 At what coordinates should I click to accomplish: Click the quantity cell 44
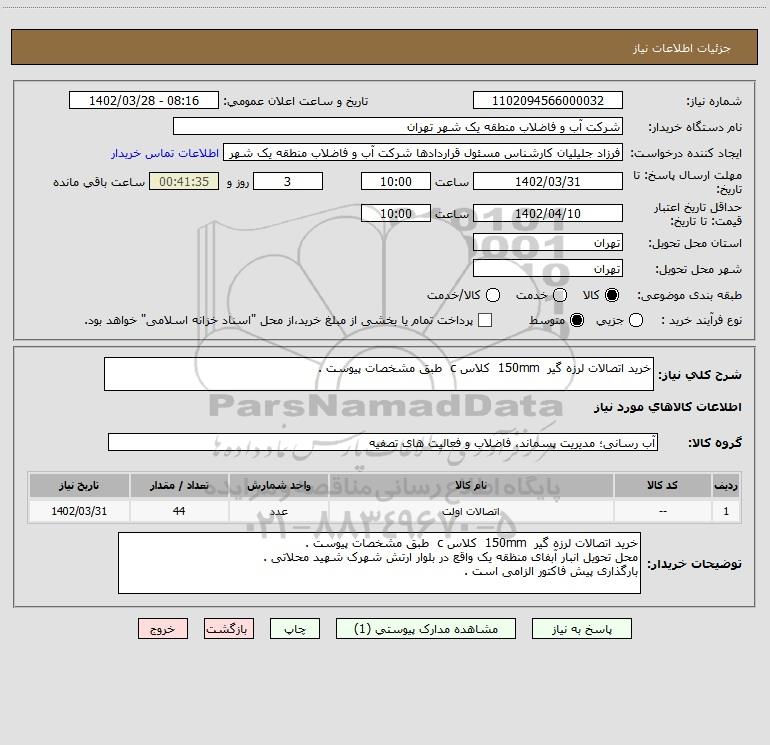[x=179, y=511]
